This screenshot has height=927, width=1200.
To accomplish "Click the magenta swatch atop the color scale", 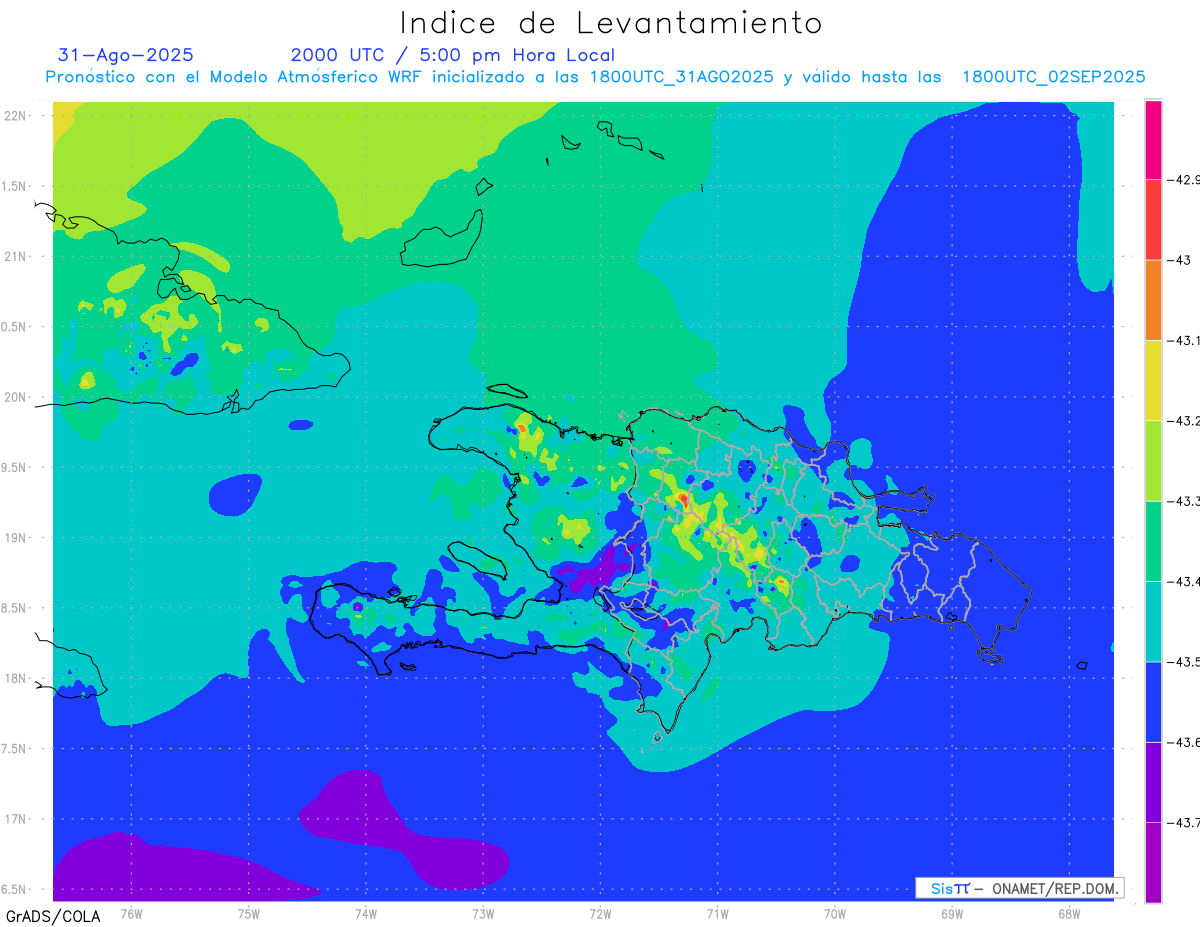I will pyautogui.click(x=1153, y=140).
